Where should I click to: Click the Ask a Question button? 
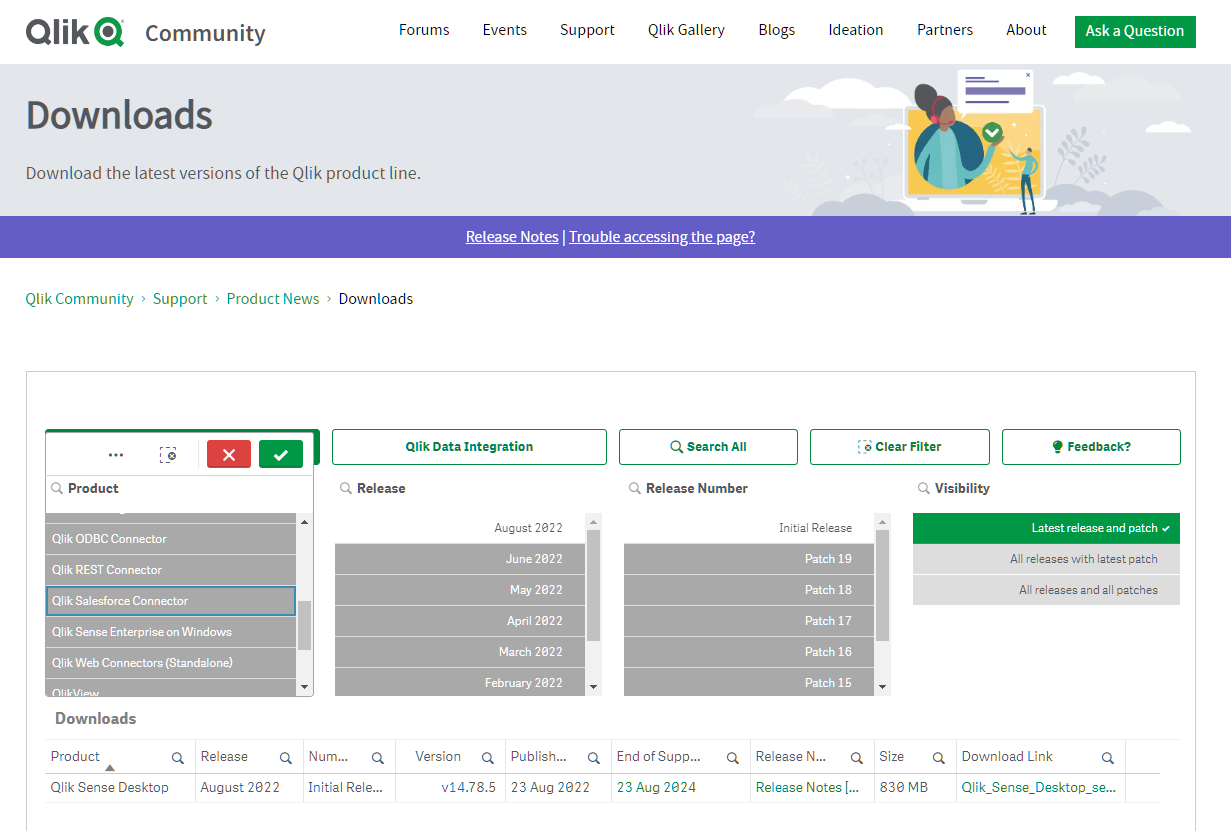click(1134, 31)
